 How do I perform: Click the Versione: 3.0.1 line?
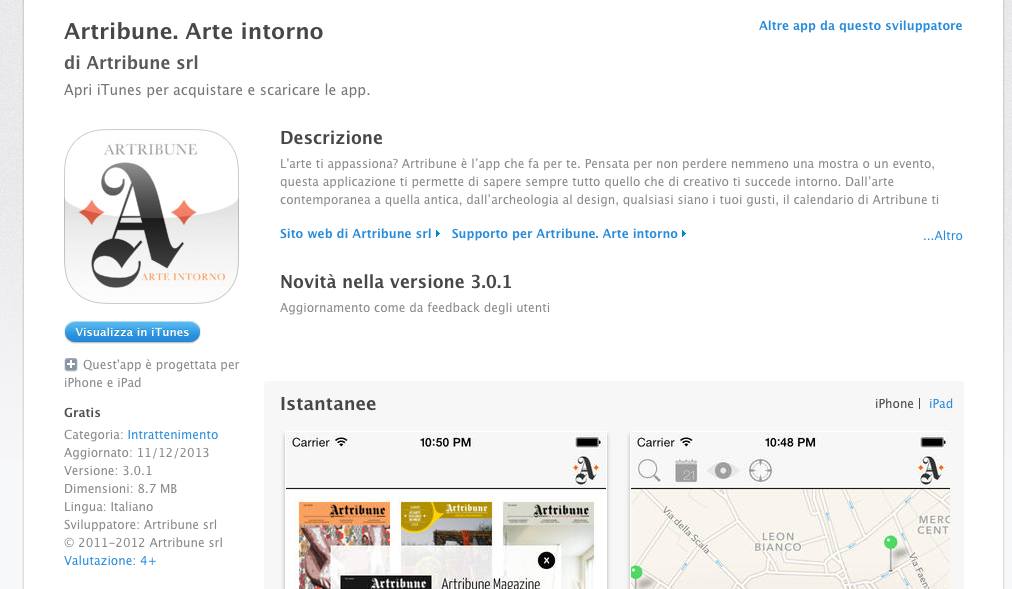[x=108, y=471]
